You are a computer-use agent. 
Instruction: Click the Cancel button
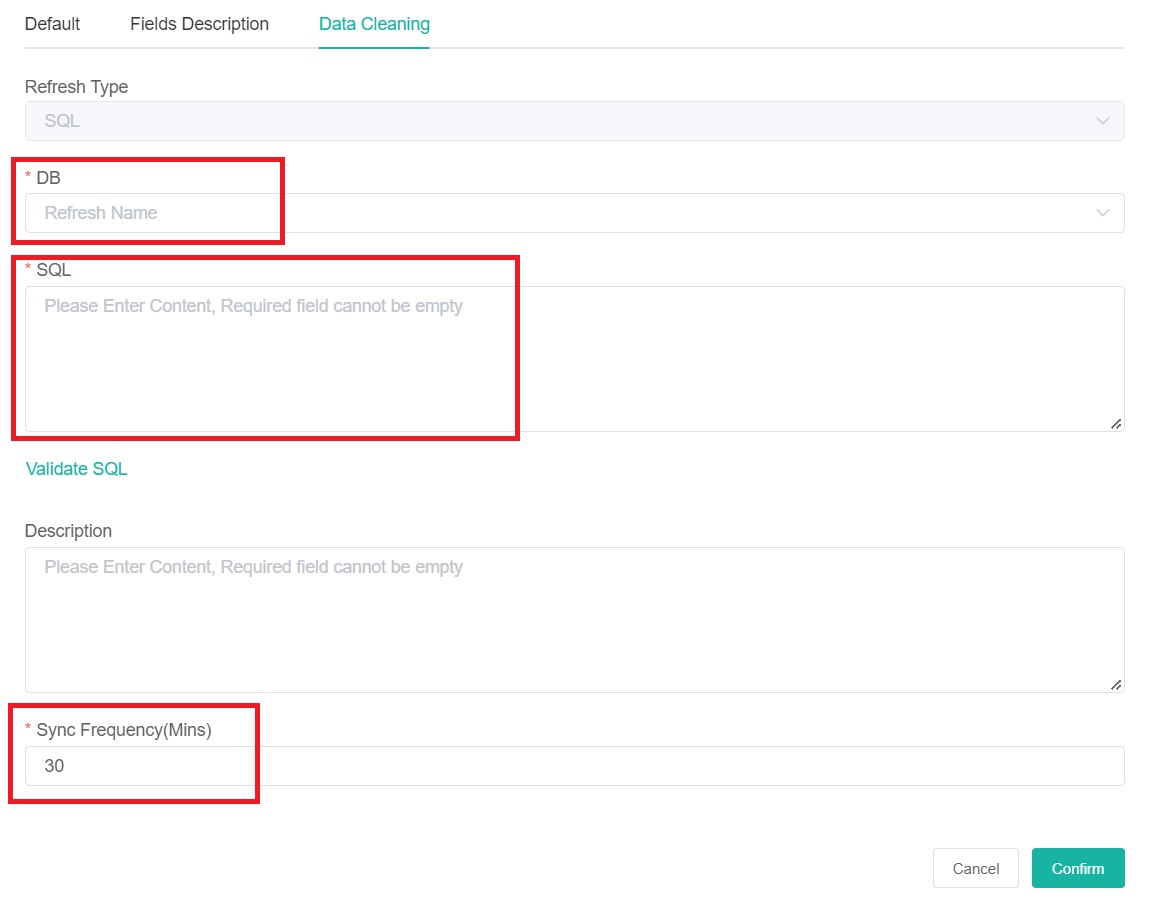975,868
